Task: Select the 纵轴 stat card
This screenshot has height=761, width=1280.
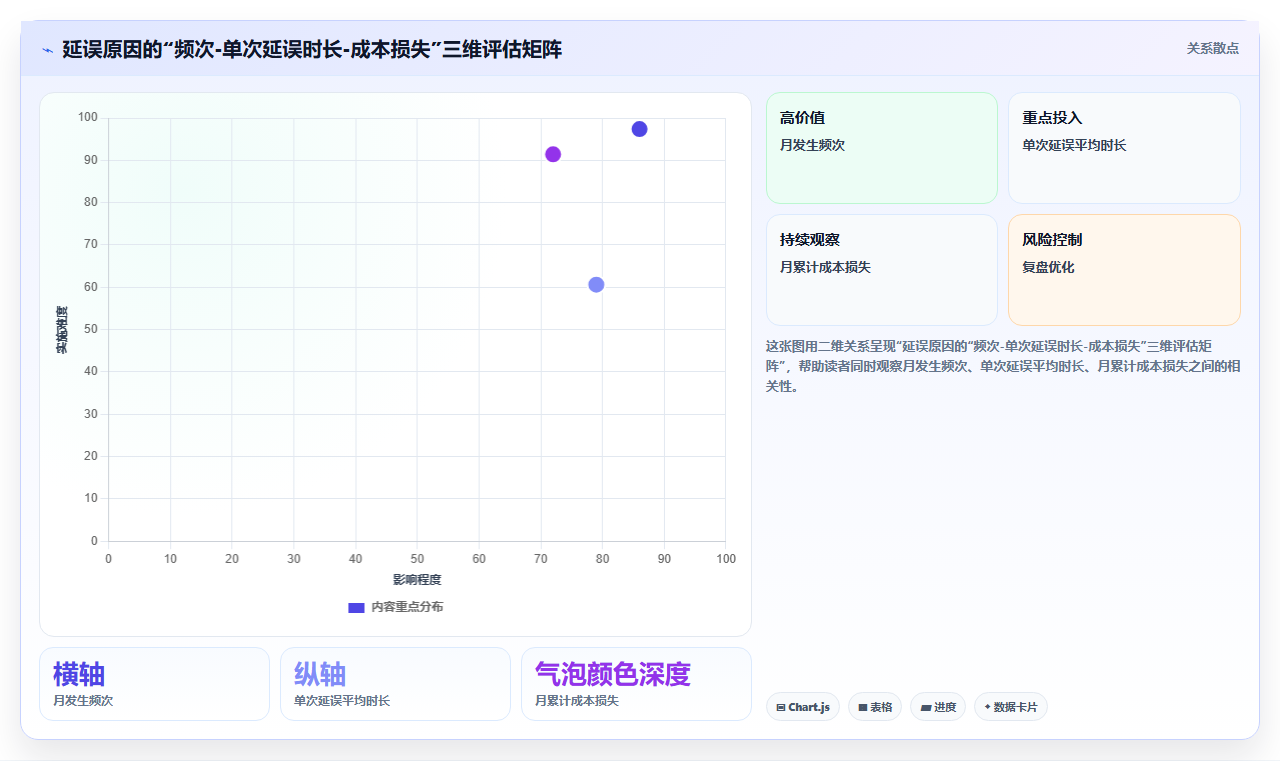Action: tap(395, 684)
